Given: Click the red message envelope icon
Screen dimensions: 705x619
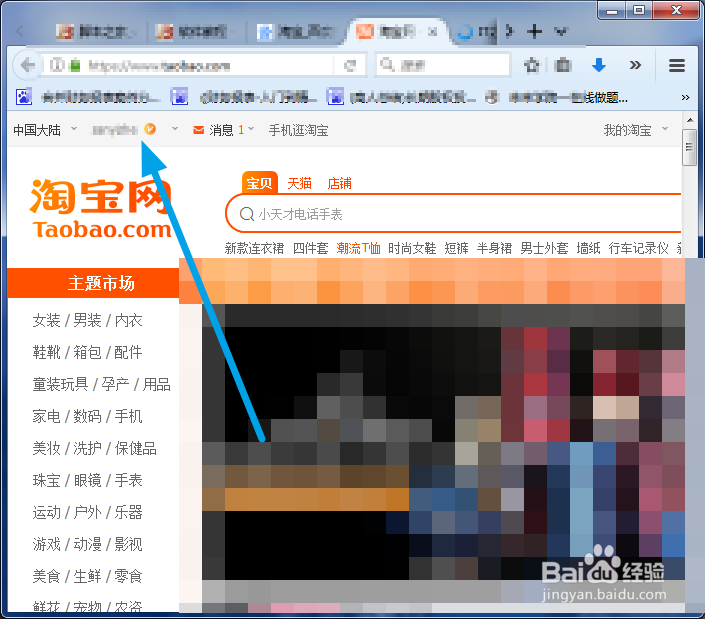Looking at the screenshot, I should 198,130.
